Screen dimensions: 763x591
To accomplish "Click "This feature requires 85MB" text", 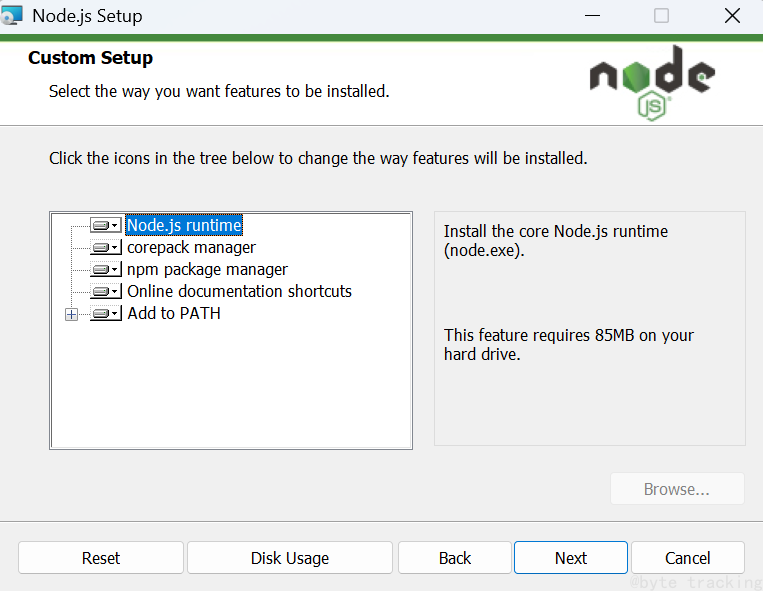I will (x=569, y=344).
